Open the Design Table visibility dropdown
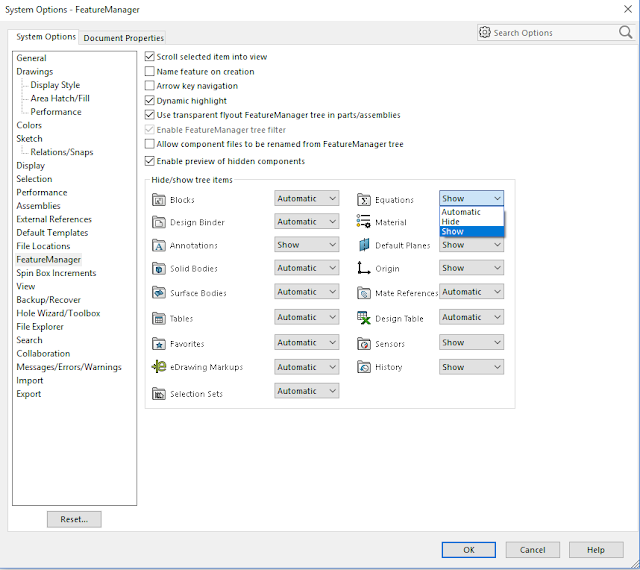 [471, 317]
